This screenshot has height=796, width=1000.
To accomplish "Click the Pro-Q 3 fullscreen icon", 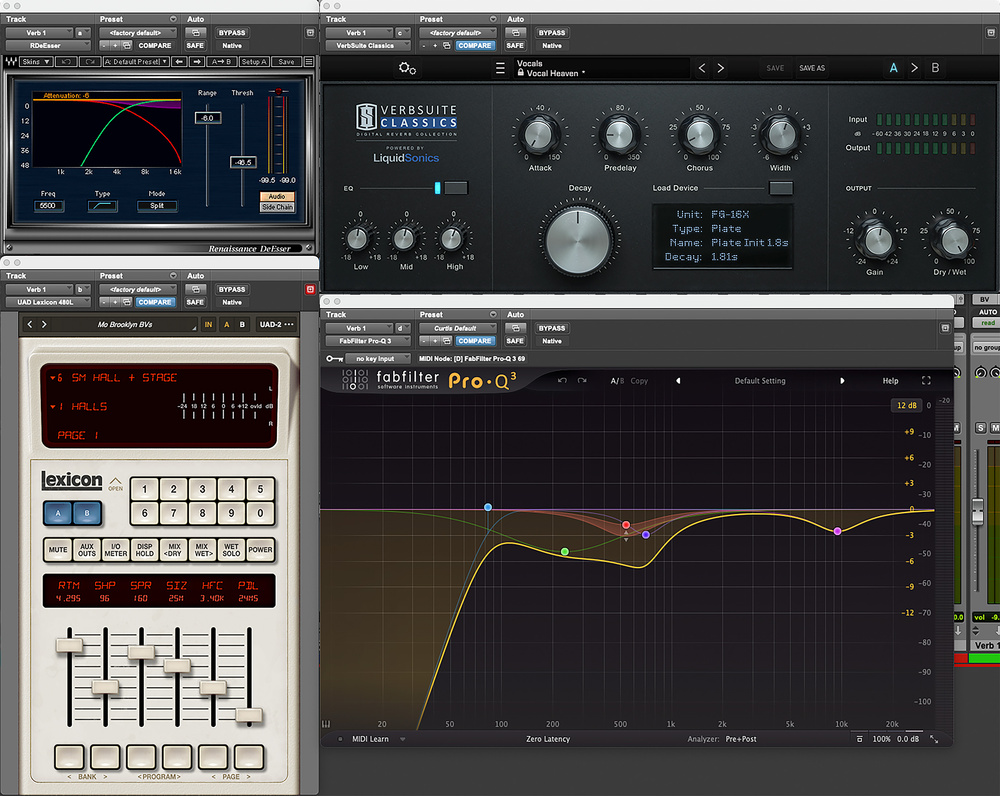I will (926, 381).
